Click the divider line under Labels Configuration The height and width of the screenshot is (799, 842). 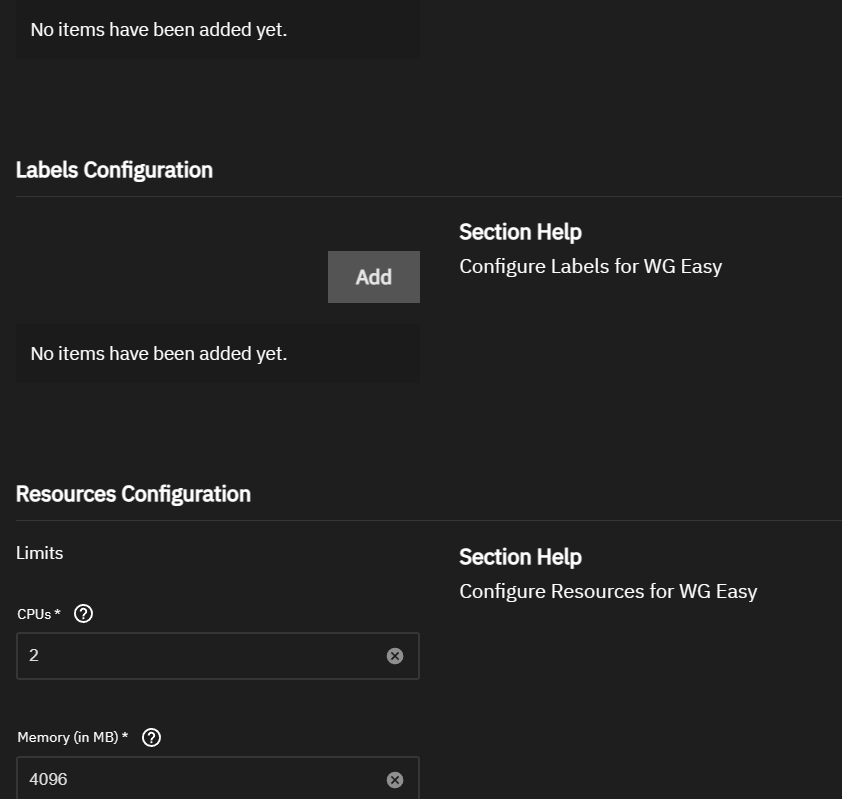tap(429, 197)
